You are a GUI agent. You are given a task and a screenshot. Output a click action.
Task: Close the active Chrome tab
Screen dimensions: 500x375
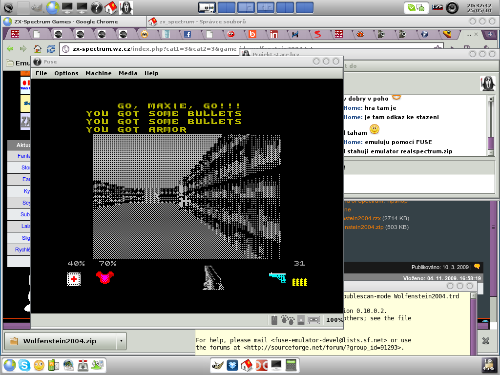click(x=476, y=34)
